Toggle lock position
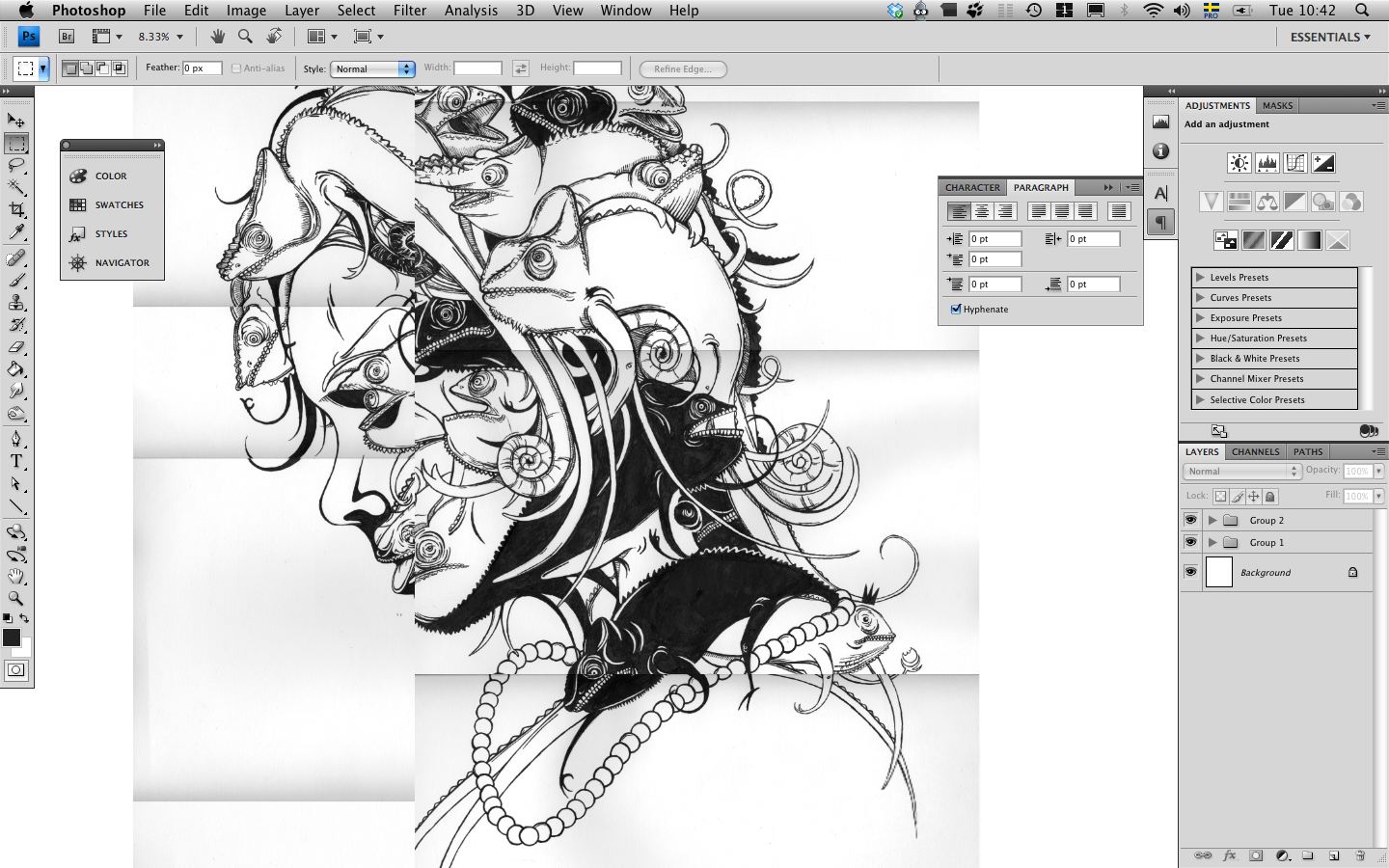The height and width of the screenshot is (868, 1389). coord(1254,496)
